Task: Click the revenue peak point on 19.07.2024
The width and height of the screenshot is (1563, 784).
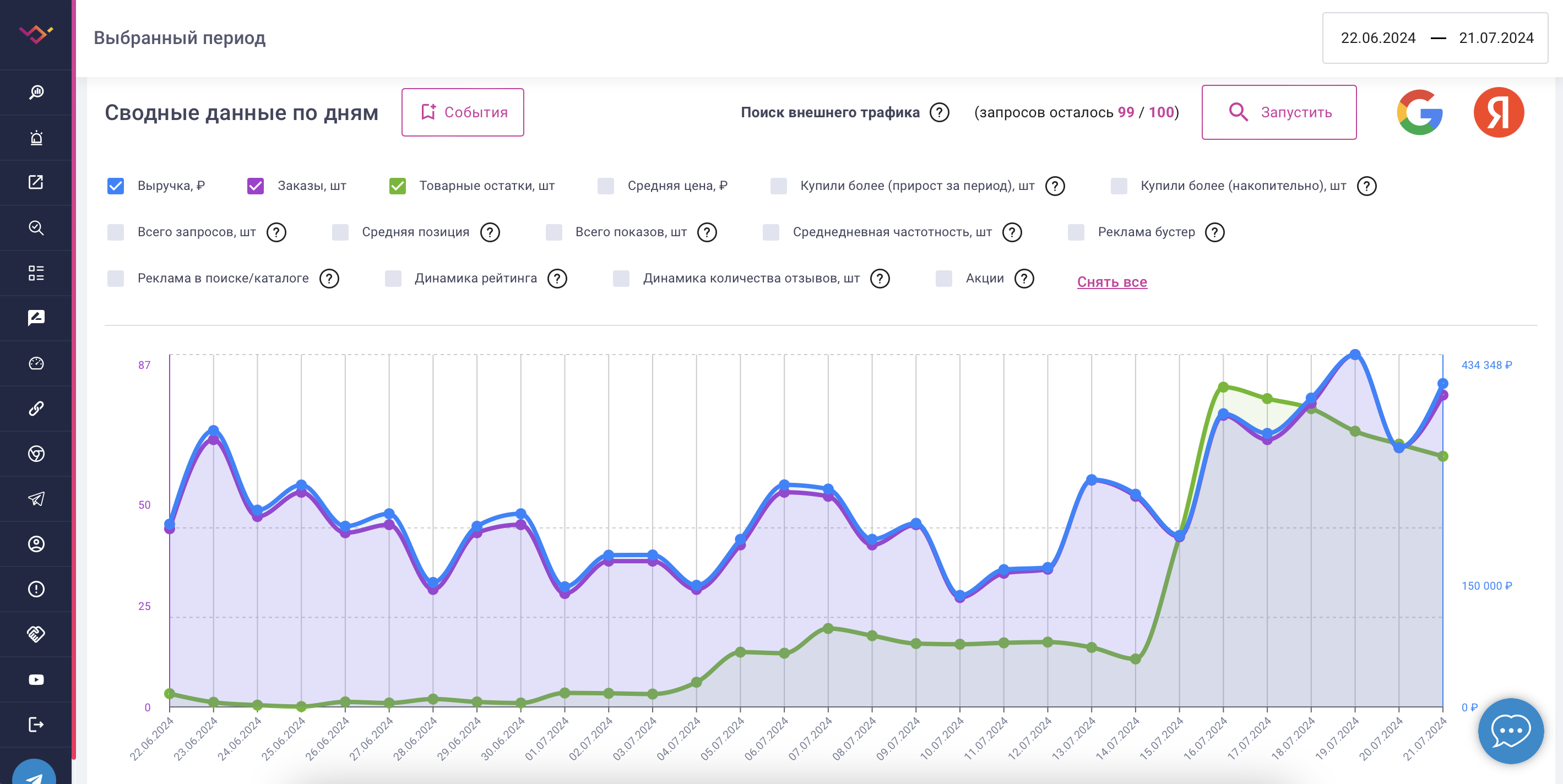Action: tap(1355, 355)
